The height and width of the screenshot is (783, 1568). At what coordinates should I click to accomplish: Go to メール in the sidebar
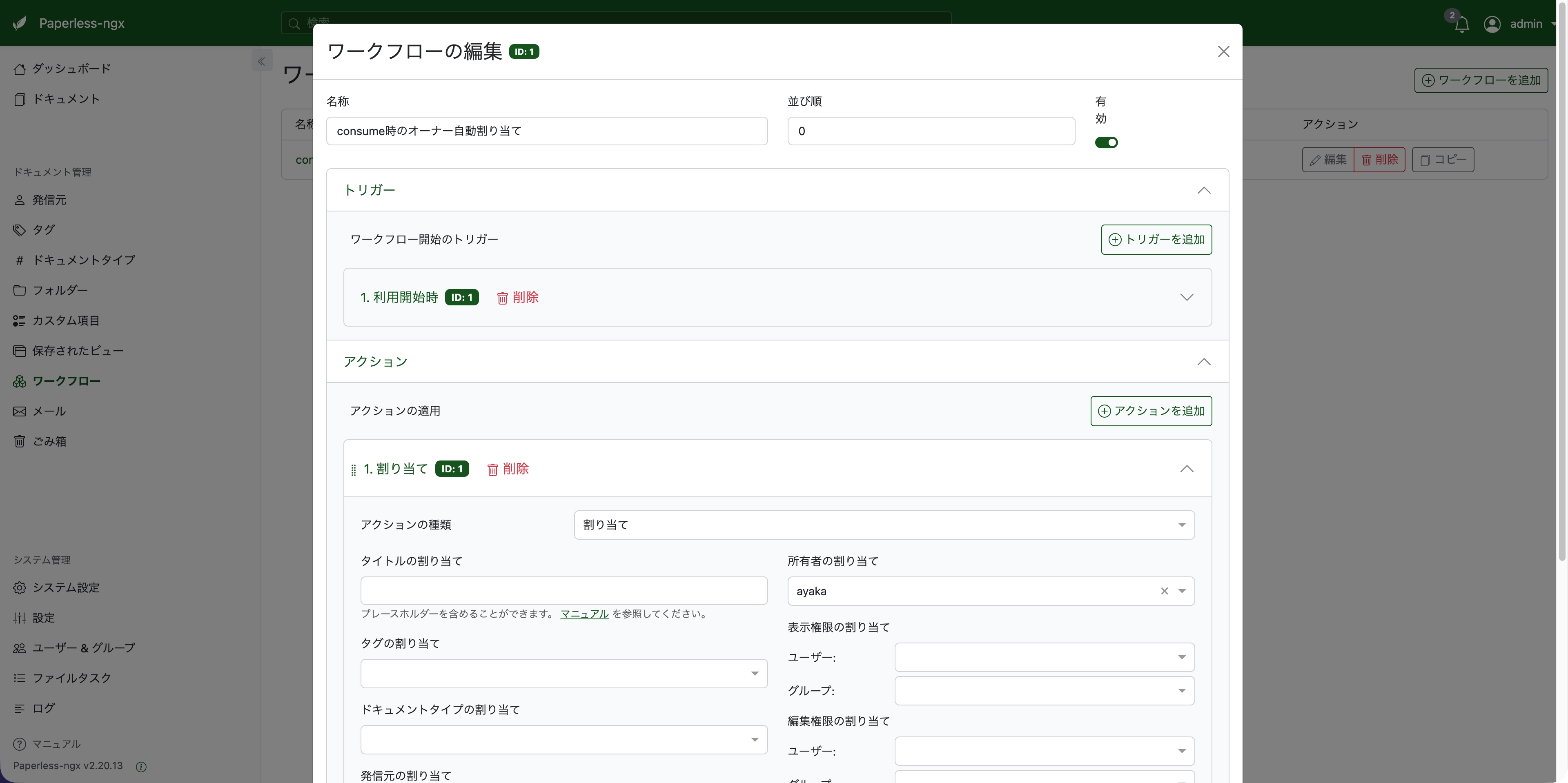coord(49,411)
